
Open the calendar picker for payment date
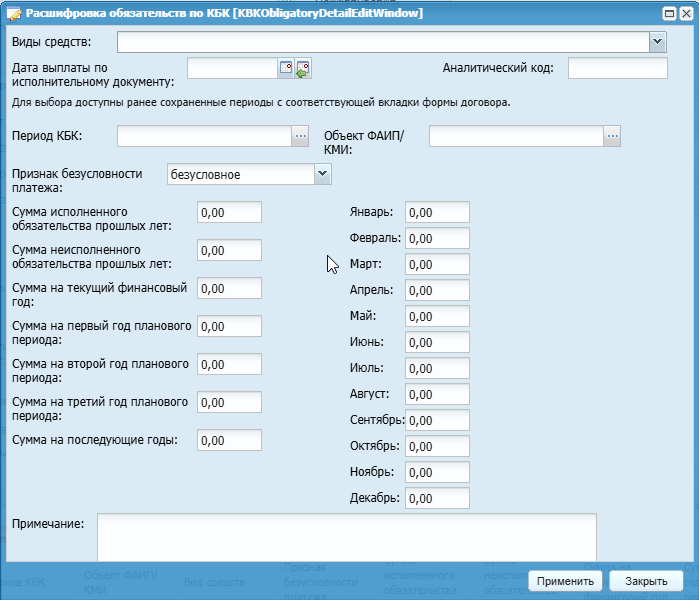(x=286, y=68)
